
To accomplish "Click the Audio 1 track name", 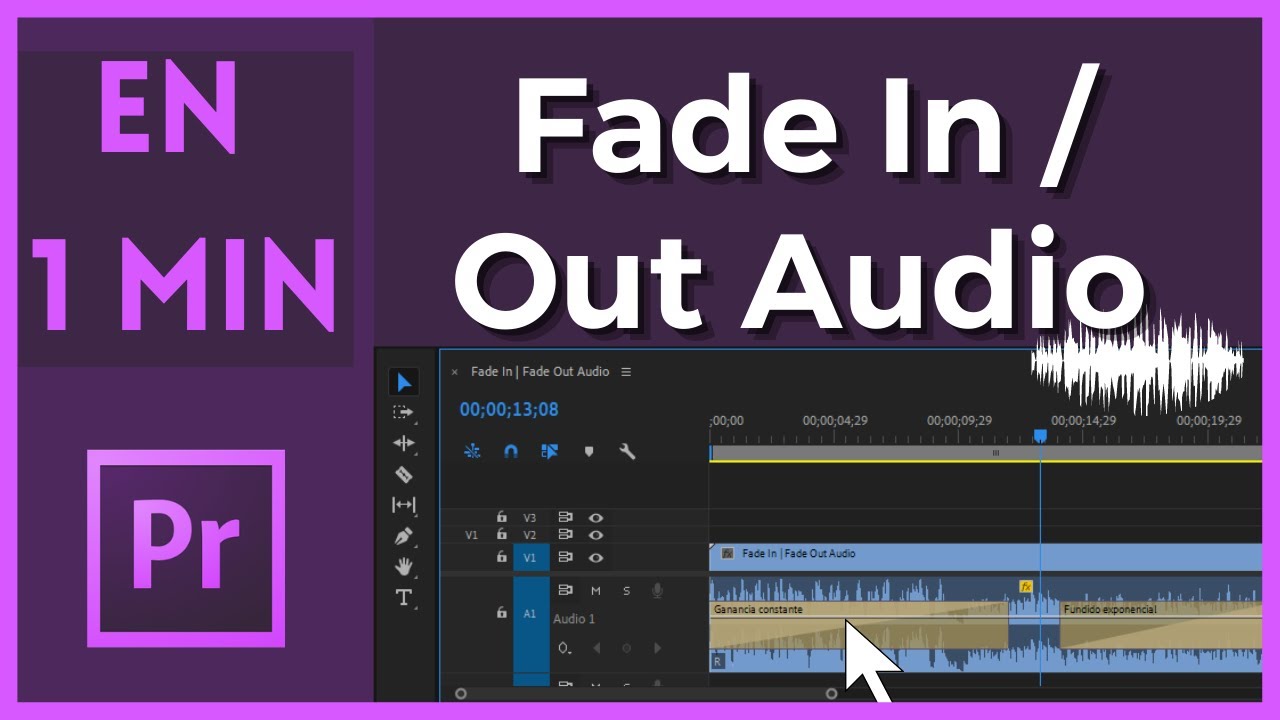I will pos(574,619).
